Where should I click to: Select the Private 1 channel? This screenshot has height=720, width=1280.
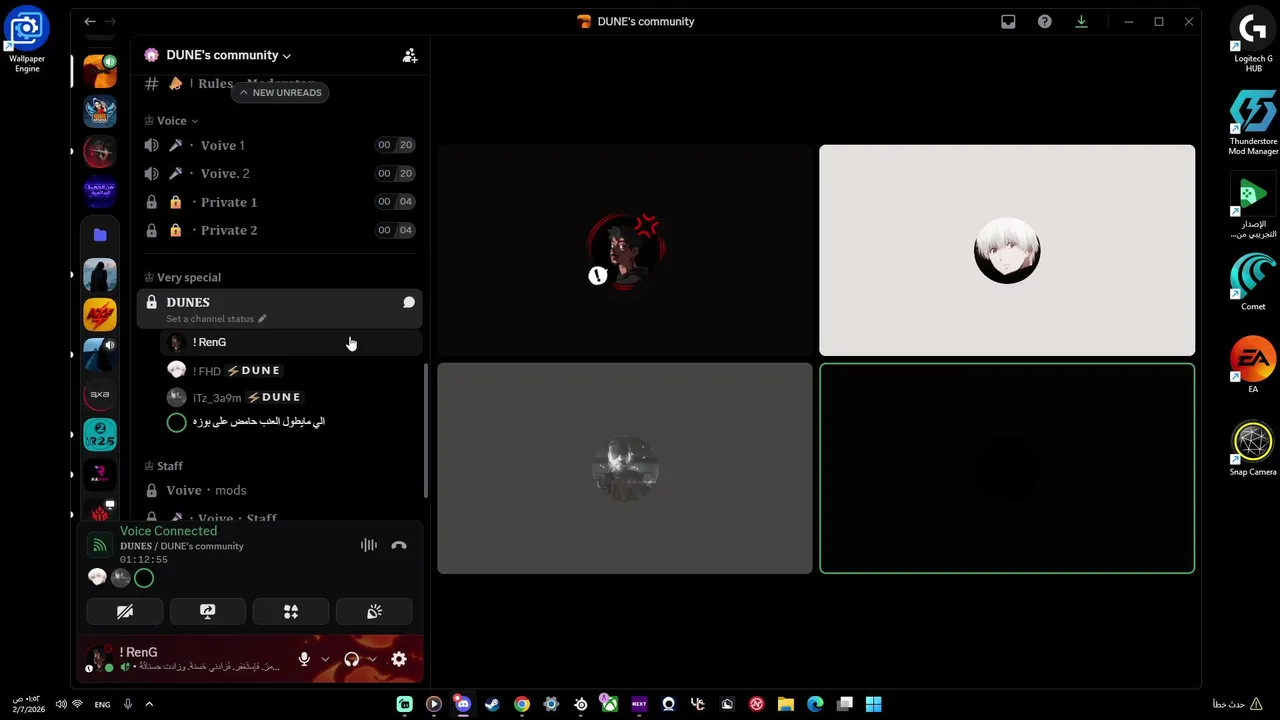[x=279, y=202]
